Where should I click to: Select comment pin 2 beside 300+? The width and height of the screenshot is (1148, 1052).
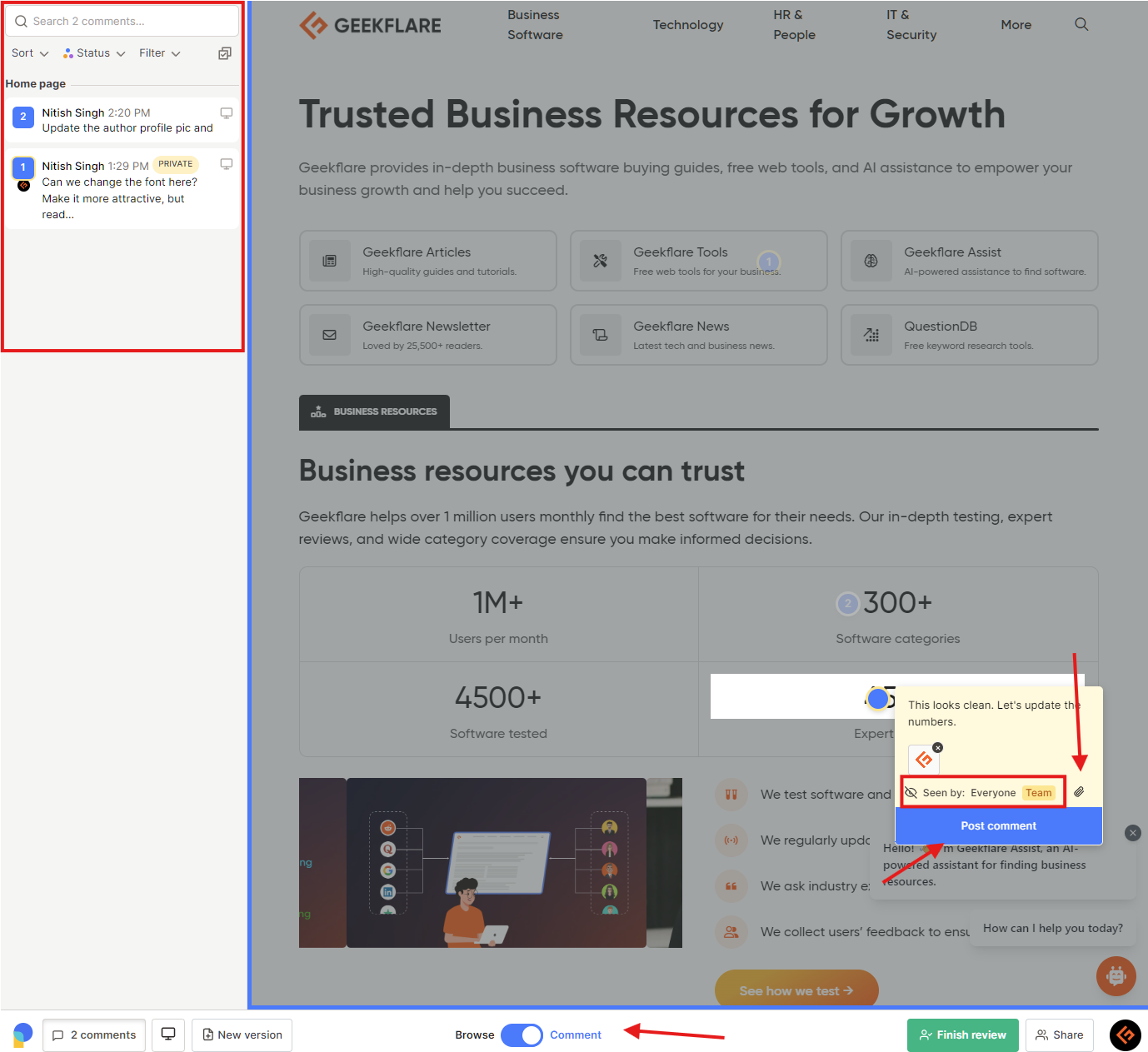847,603
